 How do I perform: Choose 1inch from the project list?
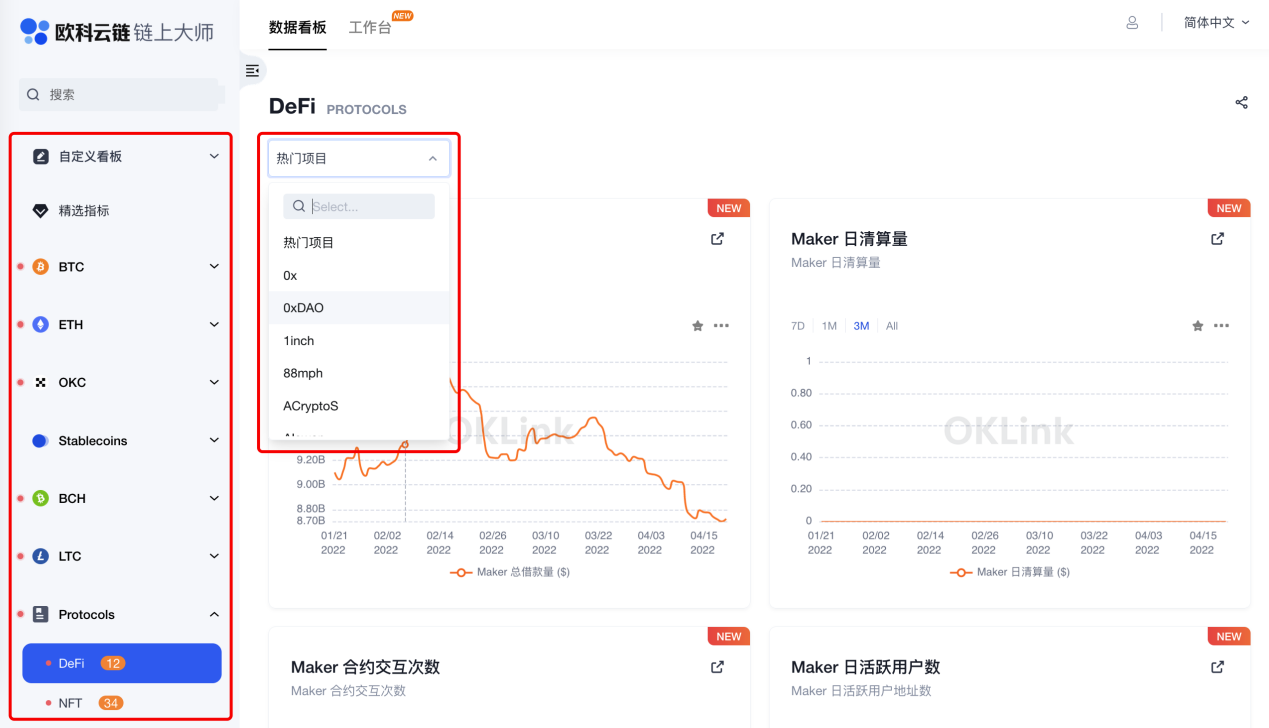359,341
